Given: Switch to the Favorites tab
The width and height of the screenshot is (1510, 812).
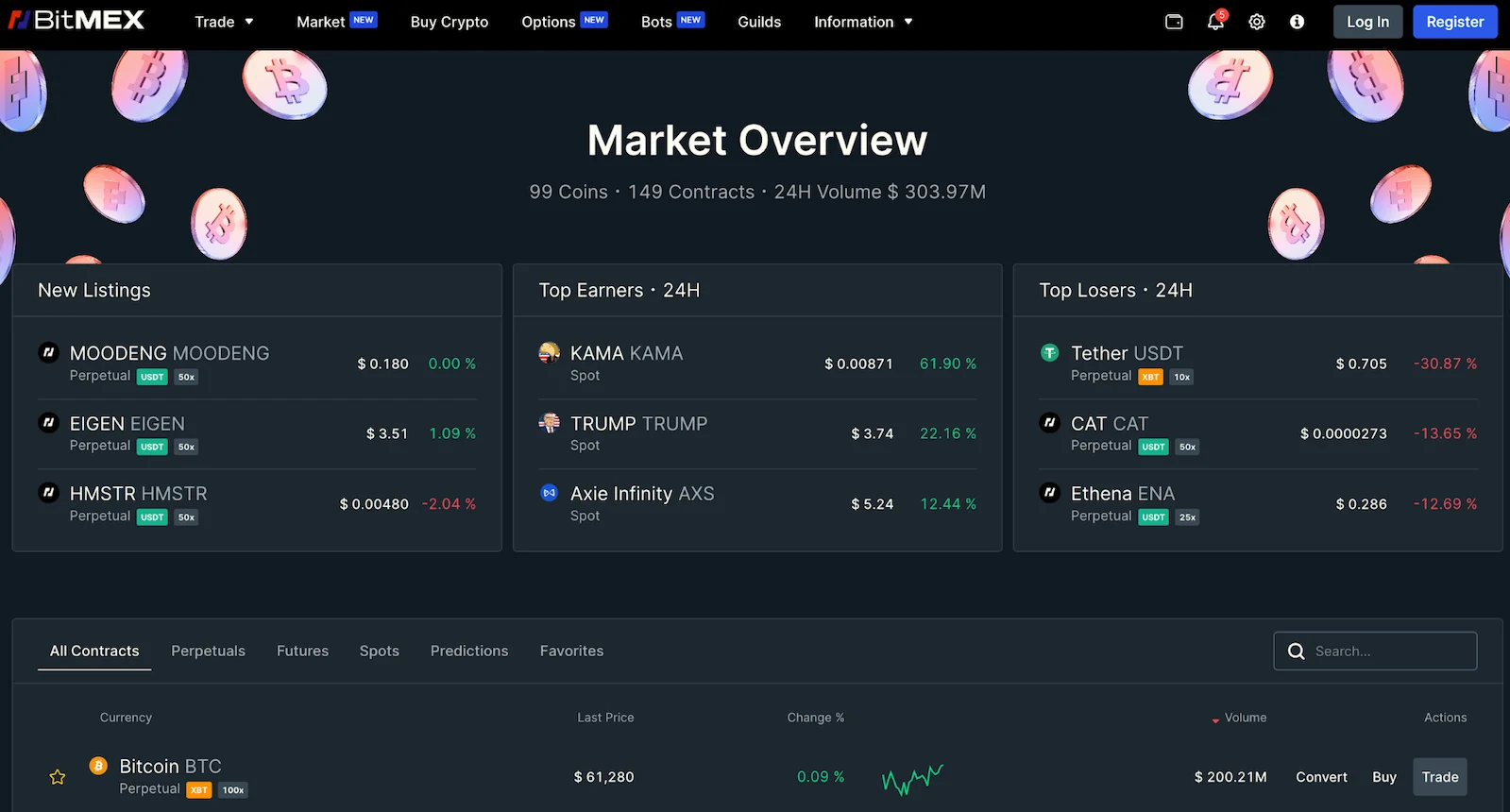Looking at the screenshot, I should [571, 651].
